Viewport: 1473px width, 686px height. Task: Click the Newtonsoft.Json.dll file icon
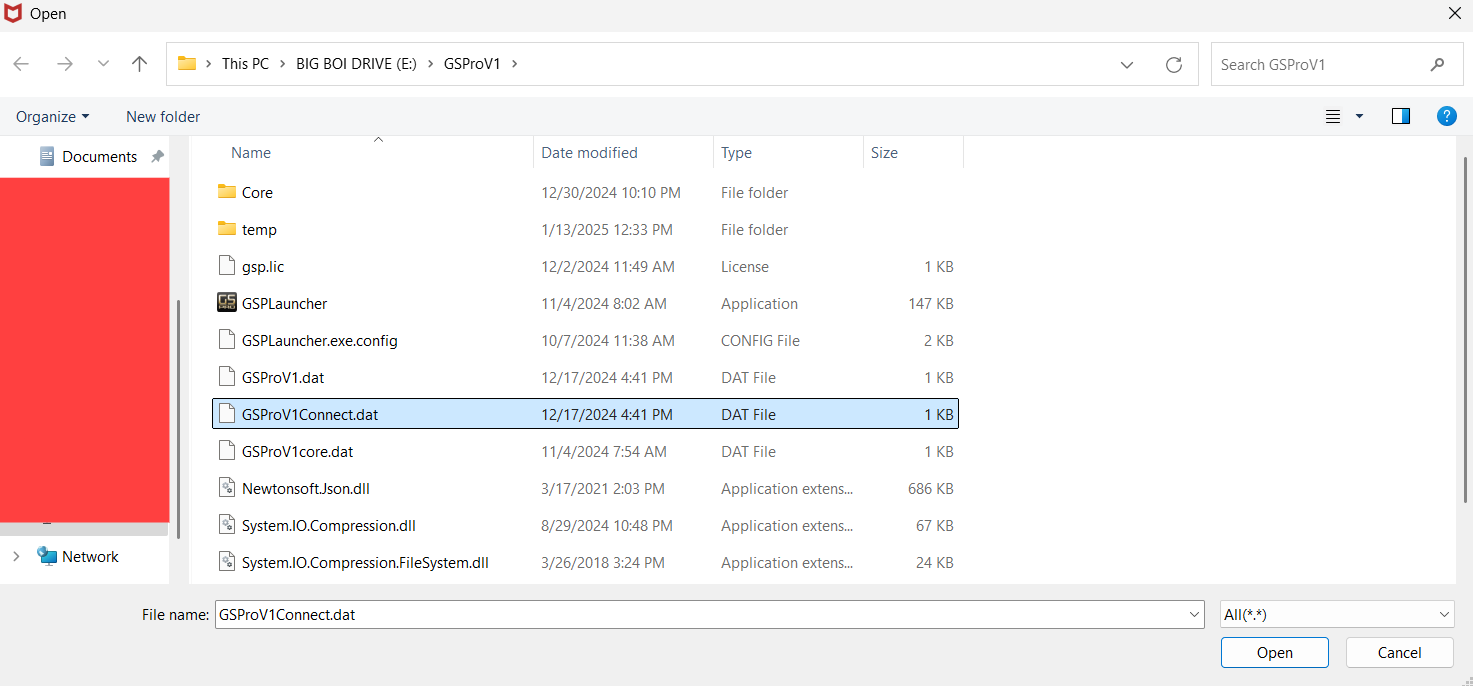pyautogui.click(x=227, y=489)
